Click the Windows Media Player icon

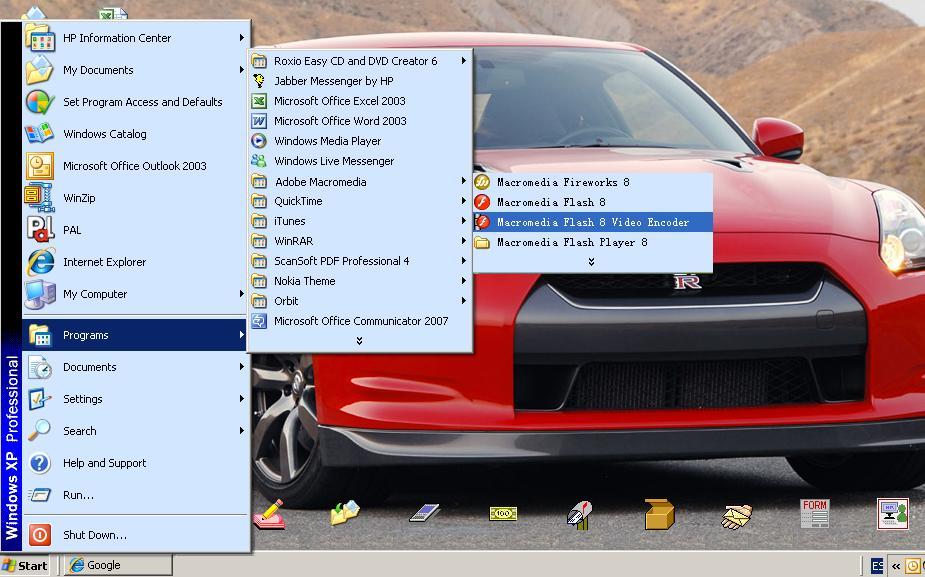pos(259,141)
